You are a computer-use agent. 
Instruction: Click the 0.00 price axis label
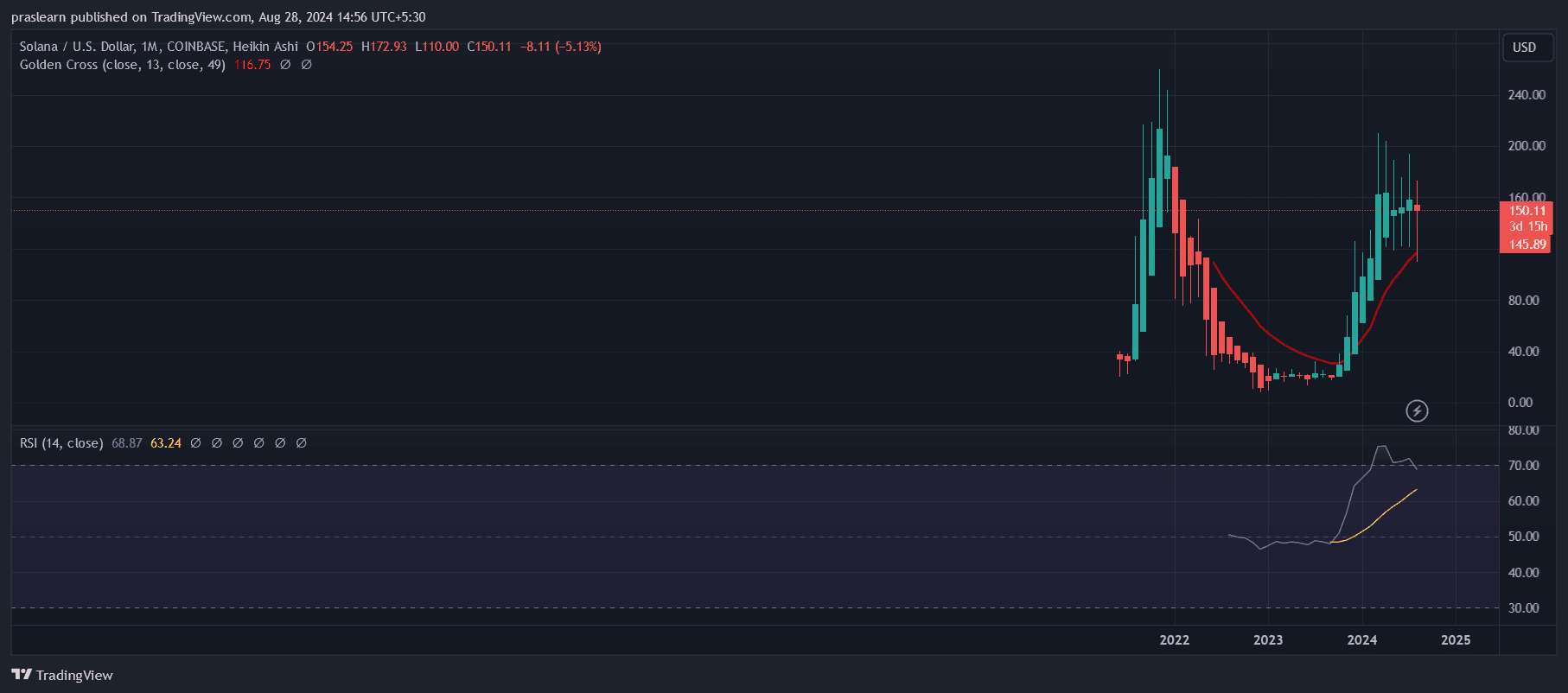coord(1520,403)
